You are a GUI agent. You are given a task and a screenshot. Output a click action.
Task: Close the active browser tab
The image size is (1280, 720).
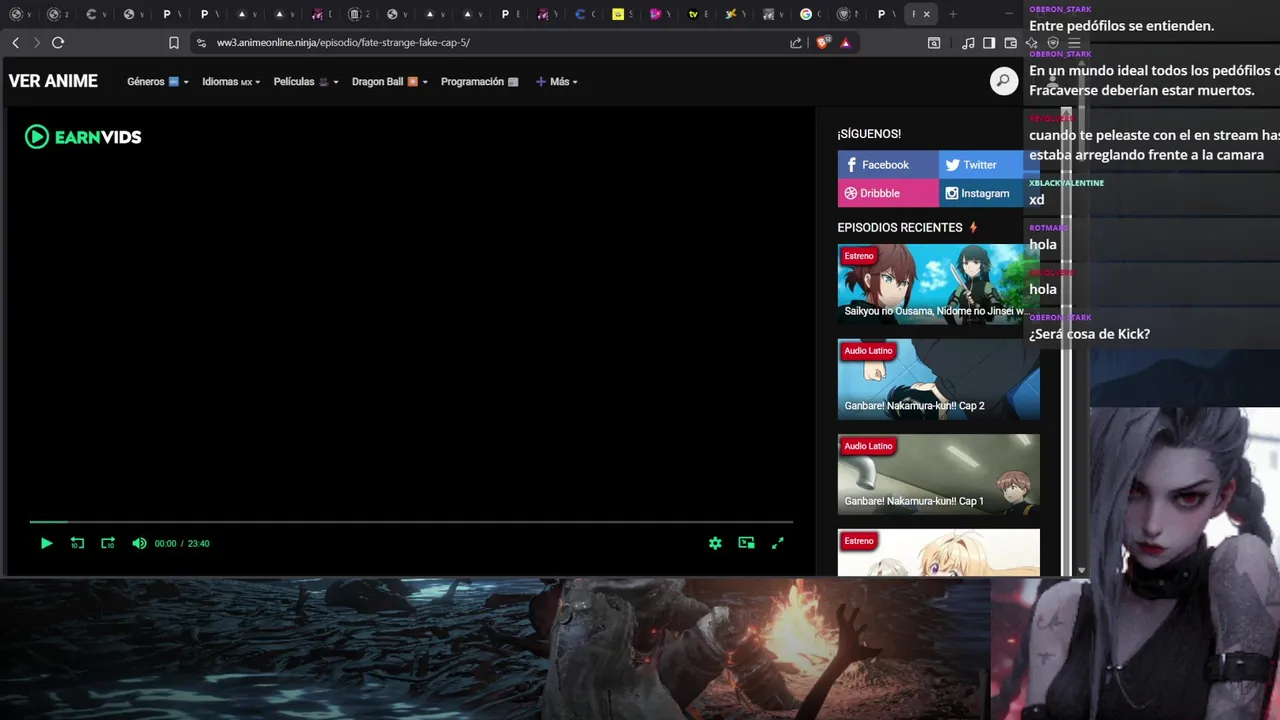pos(926,14)
